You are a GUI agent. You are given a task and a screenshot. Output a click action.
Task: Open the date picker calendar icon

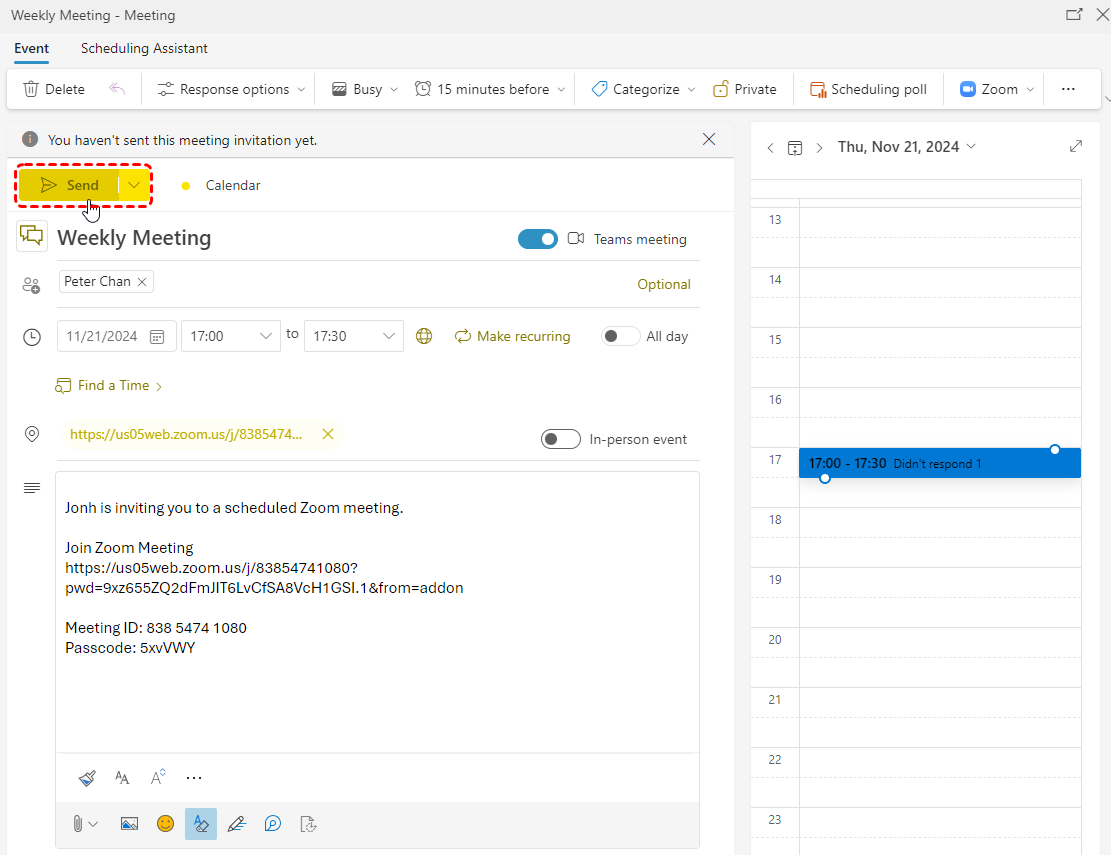click(x=157, y=336)
